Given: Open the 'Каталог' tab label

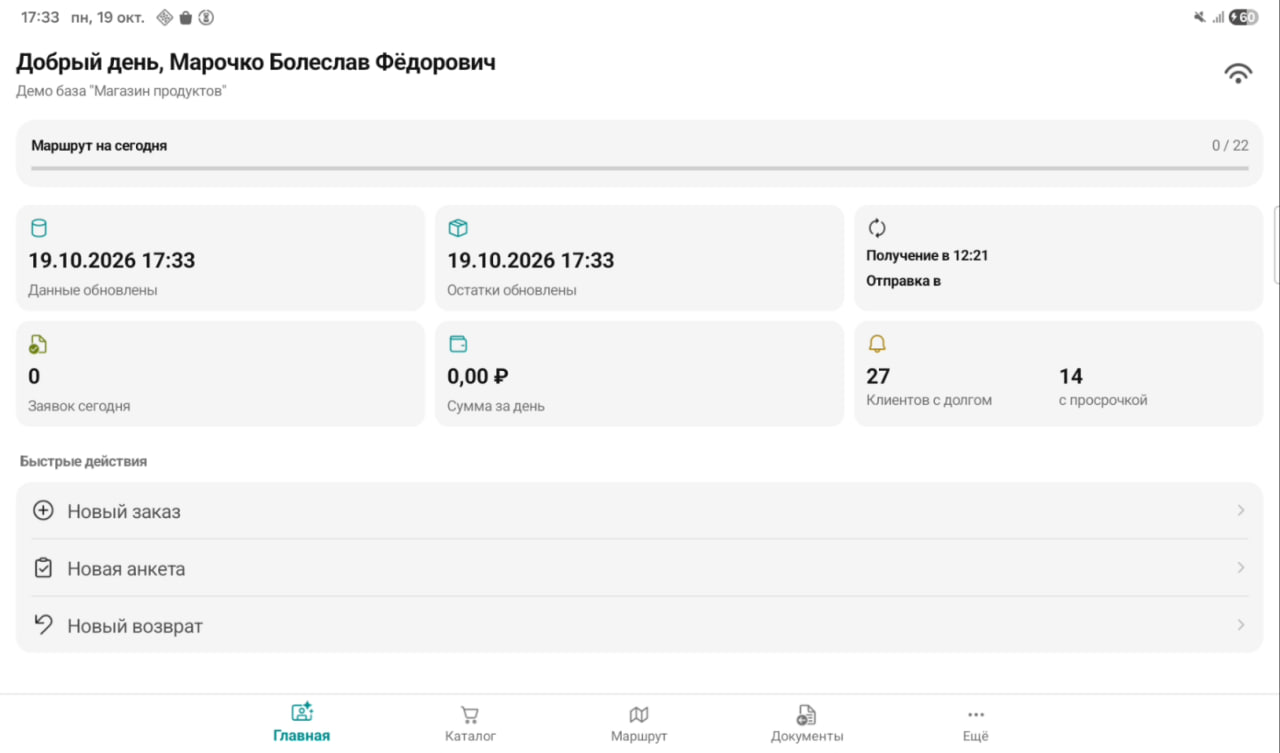Looking at the screenshot, I should pyautogui.click(x=470, y=736).
